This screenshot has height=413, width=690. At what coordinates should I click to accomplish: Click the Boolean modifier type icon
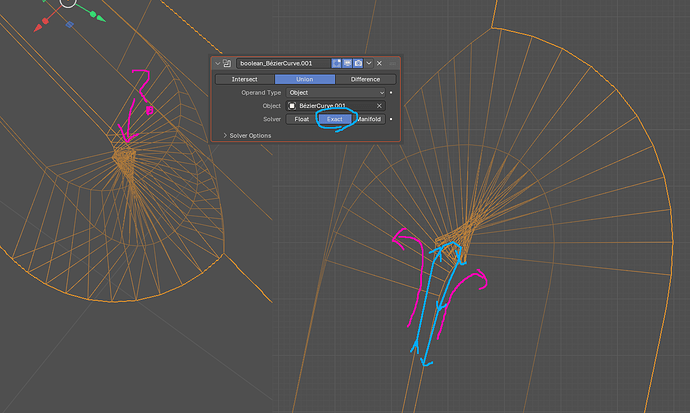click(x=227, y=63)
